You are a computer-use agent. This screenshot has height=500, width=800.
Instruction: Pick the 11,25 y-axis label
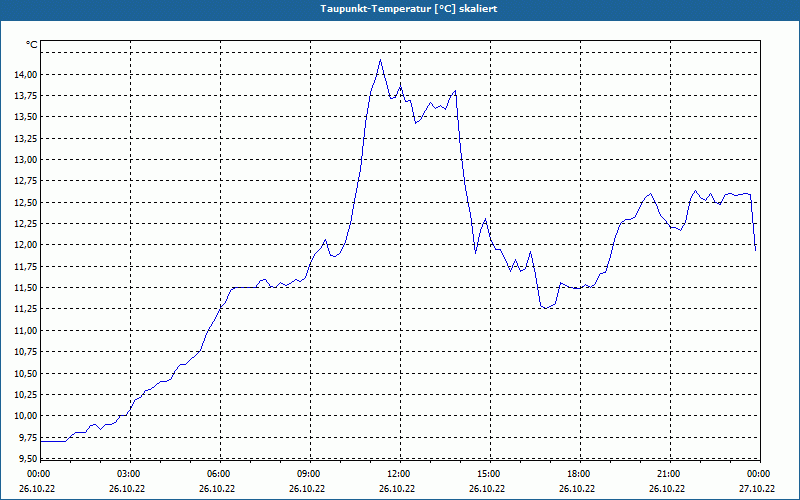[26, 309]
